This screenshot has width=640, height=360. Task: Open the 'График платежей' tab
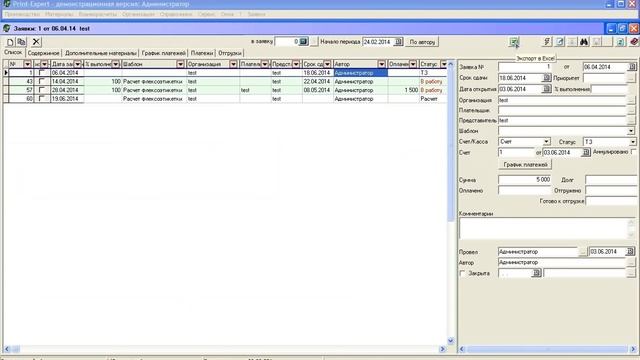click(163, 53)
